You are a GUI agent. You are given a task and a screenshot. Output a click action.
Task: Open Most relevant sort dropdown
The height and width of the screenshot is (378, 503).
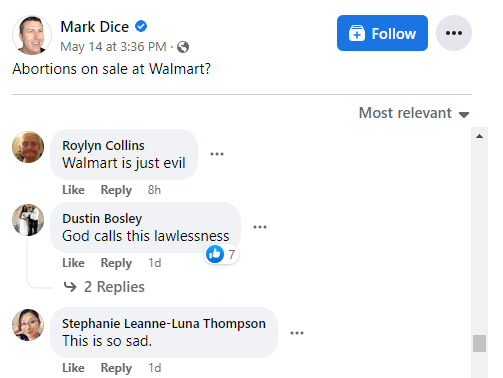[414, 113]
